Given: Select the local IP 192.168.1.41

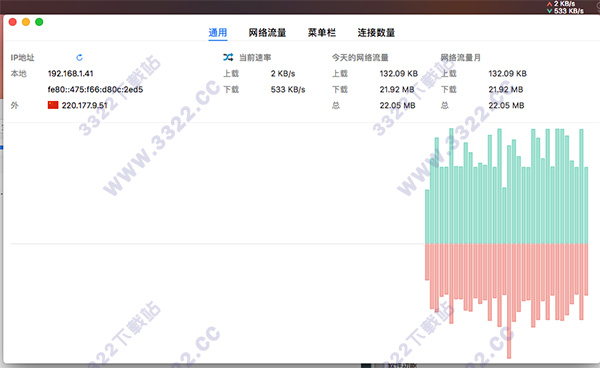Looking at the screenshot, I should click(70, 73).
